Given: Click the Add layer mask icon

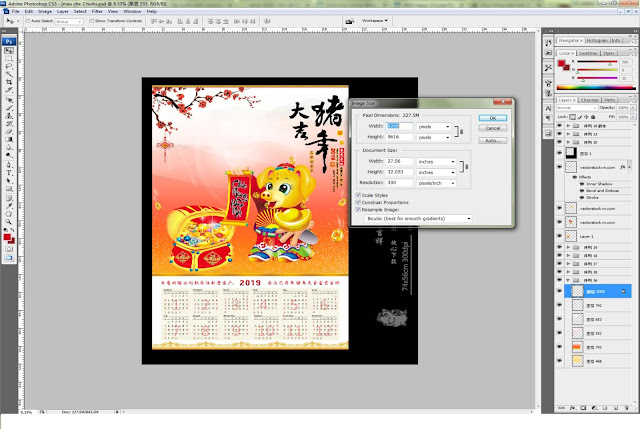Looking at the screenshot, I should point(583,408).
